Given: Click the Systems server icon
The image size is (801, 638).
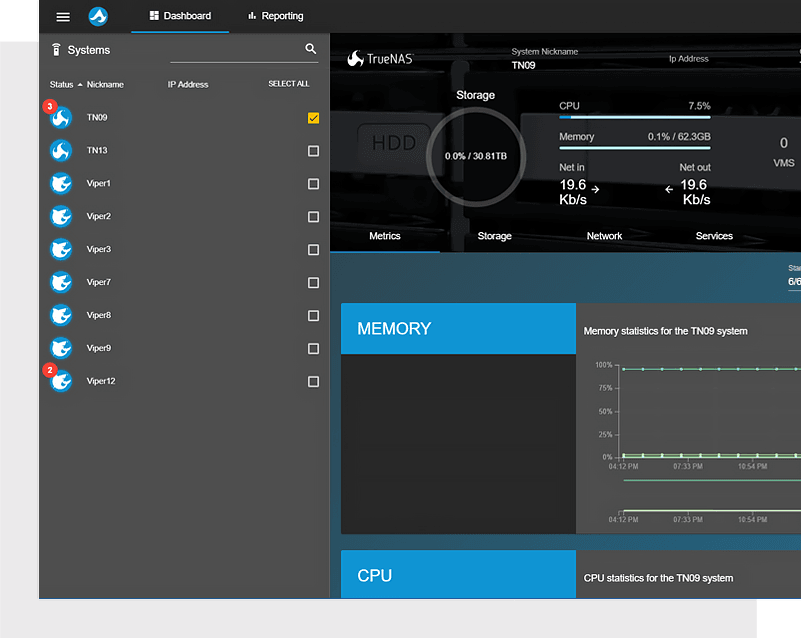Looking at the screenshot, I should (x=57, y=50).
